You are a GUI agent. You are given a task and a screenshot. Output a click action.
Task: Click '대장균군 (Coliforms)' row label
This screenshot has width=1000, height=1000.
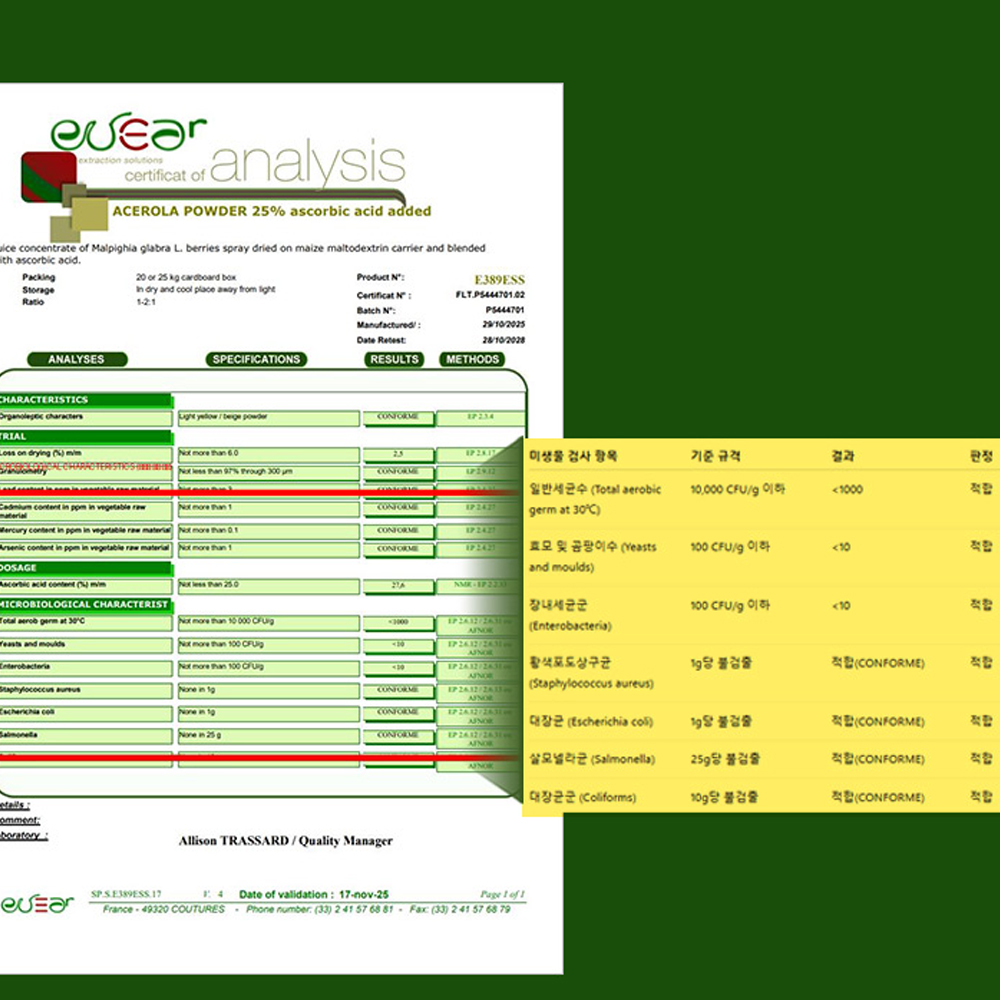click(582, 797)
